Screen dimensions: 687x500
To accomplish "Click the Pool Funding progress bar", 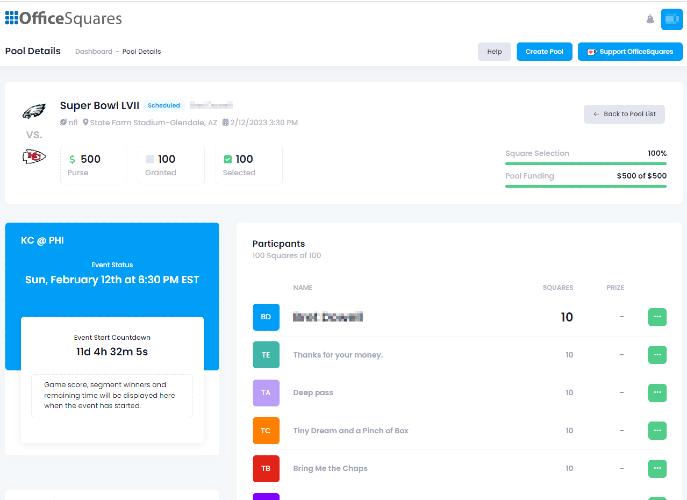I will pyautogui.click(x=586, y=186).
